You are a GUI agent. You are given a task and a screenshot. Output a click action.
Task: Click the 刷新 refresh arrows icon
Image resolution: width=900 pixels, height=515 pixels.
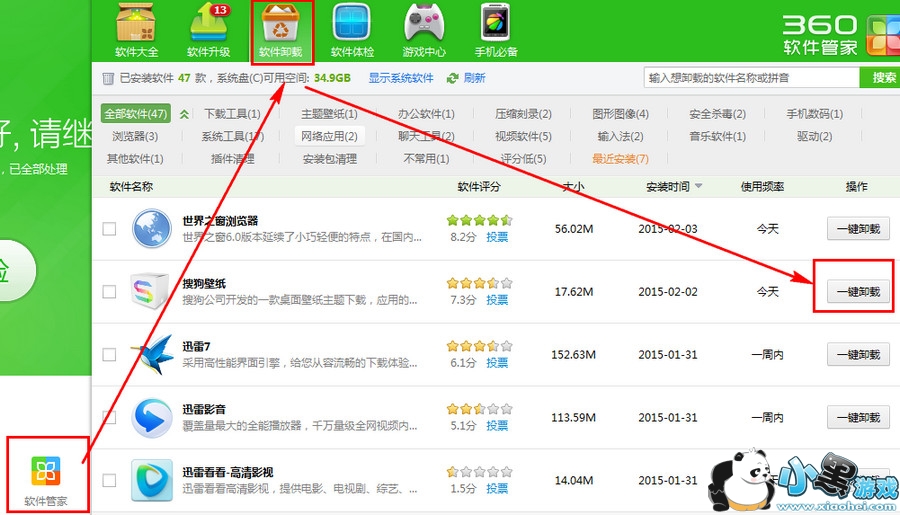(453, 78)
